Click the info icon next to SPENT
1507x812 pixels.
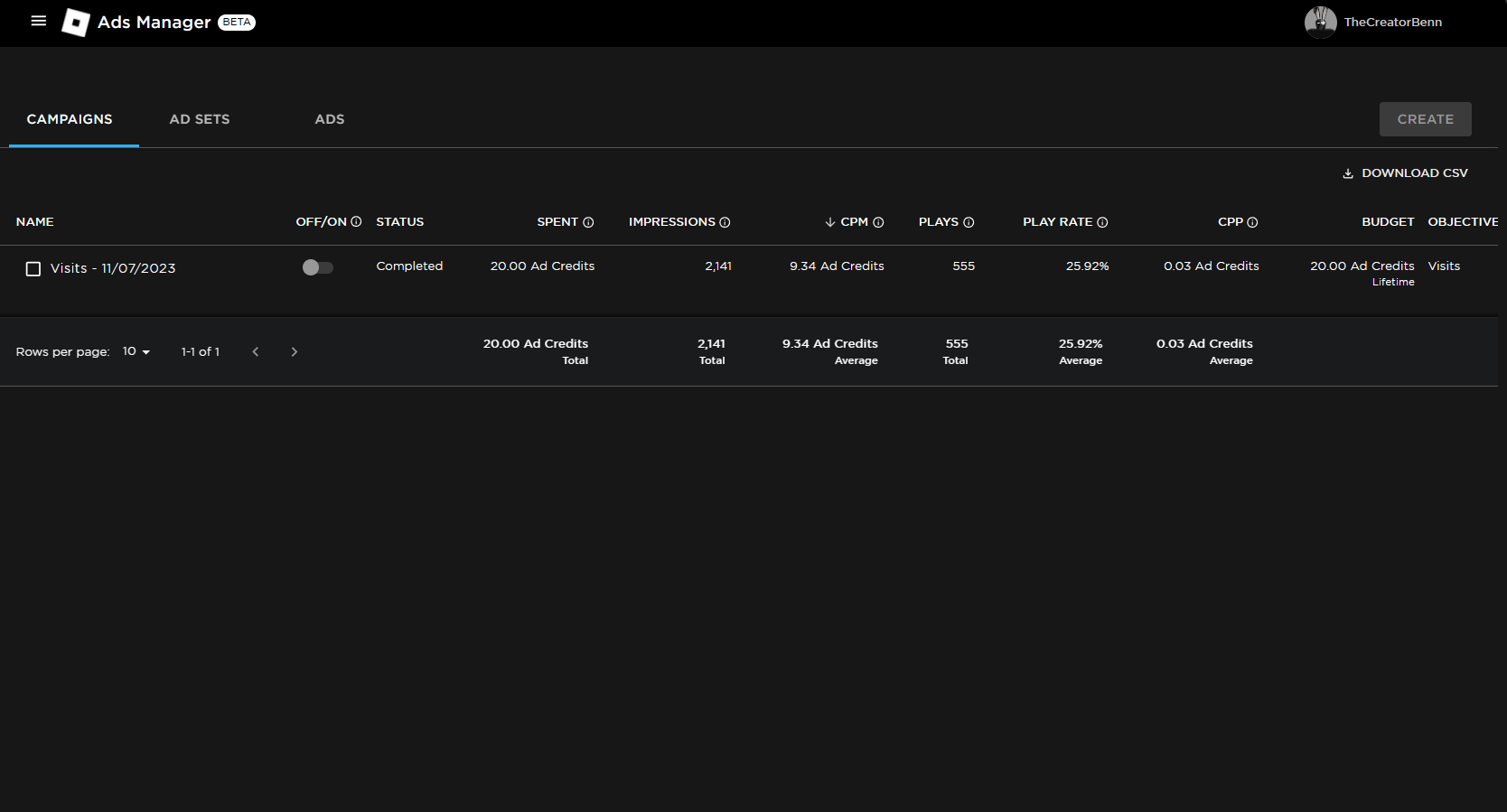click(x=588, y=222)
